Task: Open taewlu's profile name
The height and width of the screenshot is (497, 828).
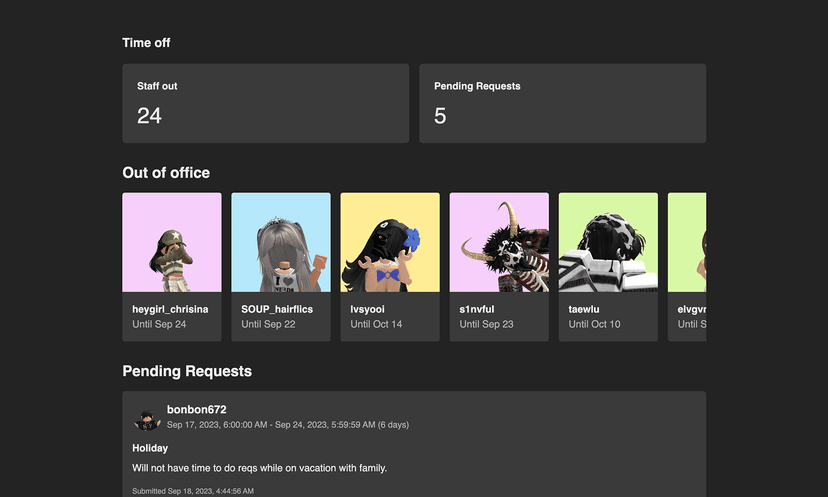Action: point(585,310)
